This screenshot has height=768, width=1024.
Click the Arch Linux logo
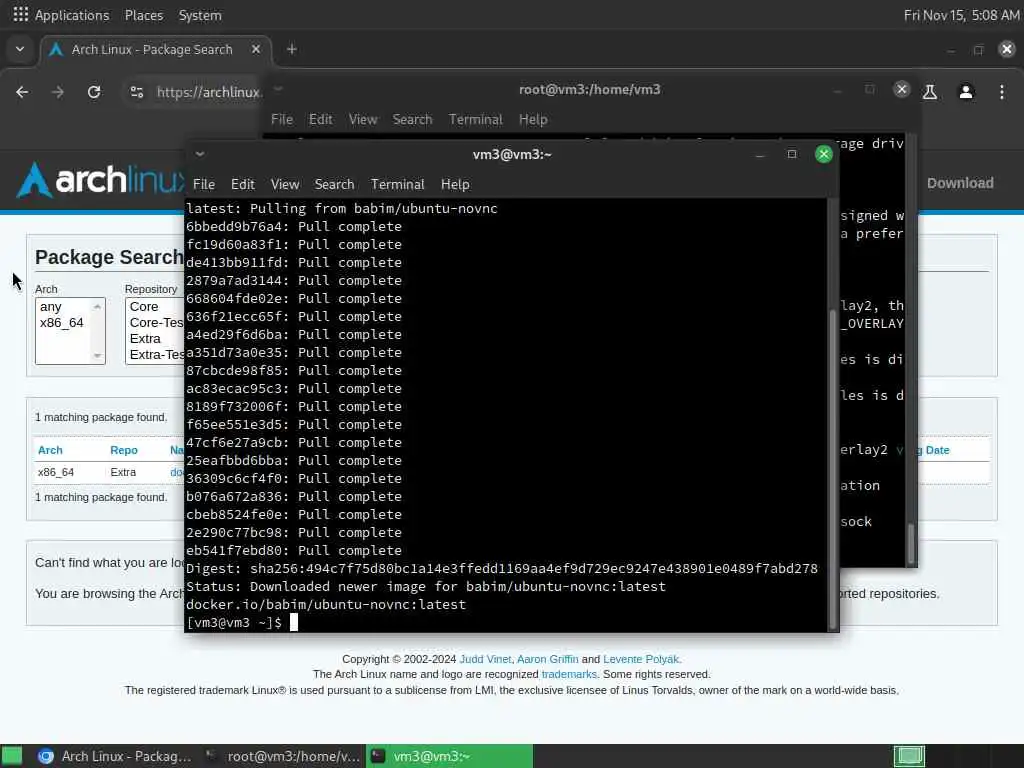(99, 179)
